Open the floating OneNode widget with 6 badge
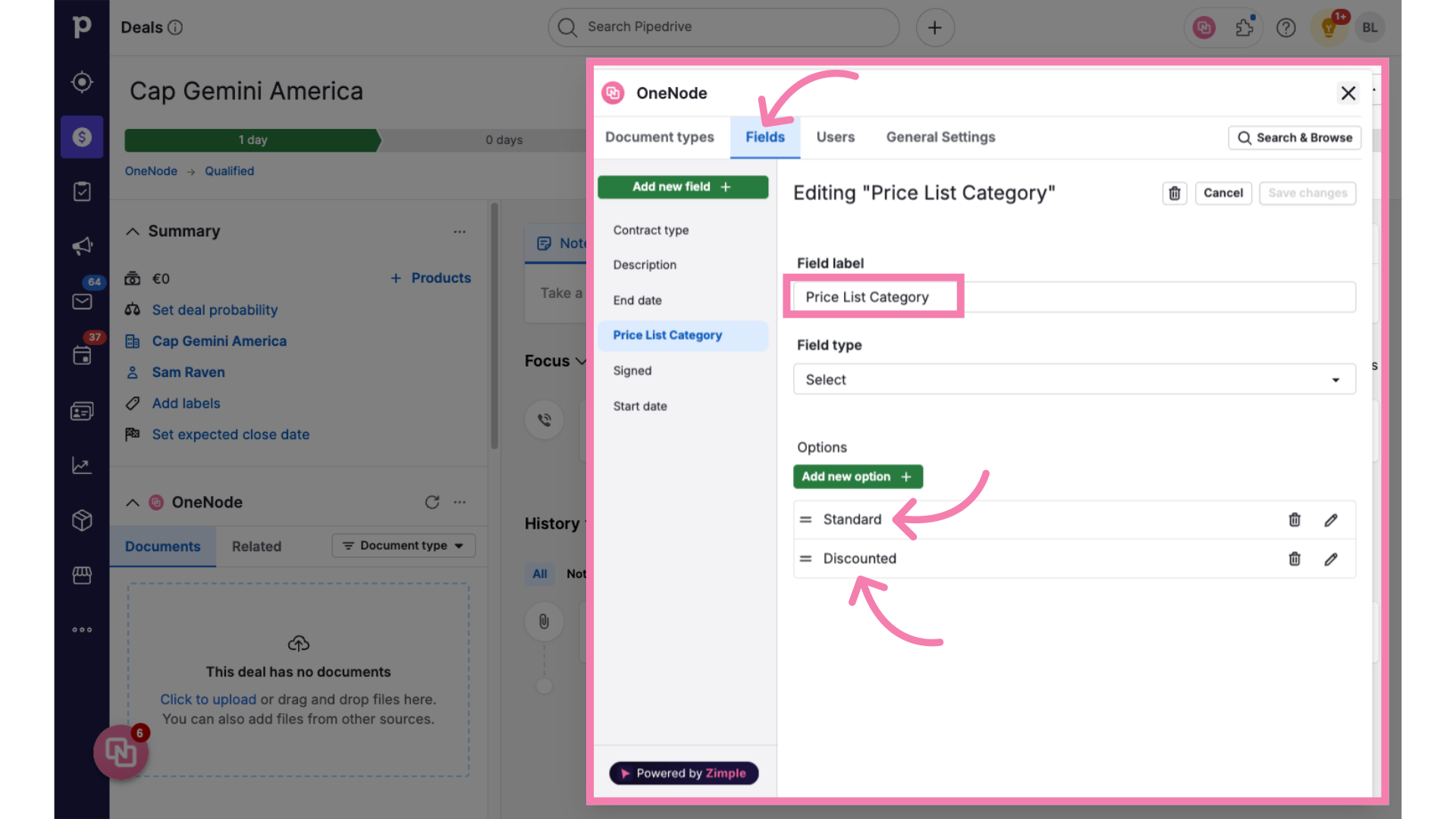1456x819 pixels. pyautogui.click(x=121, y=752)
